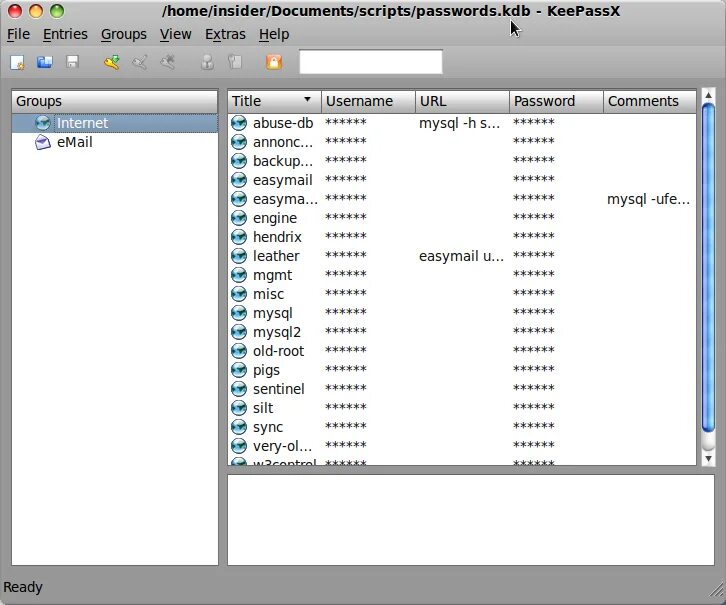Click the Comments column header

[650, 101]
